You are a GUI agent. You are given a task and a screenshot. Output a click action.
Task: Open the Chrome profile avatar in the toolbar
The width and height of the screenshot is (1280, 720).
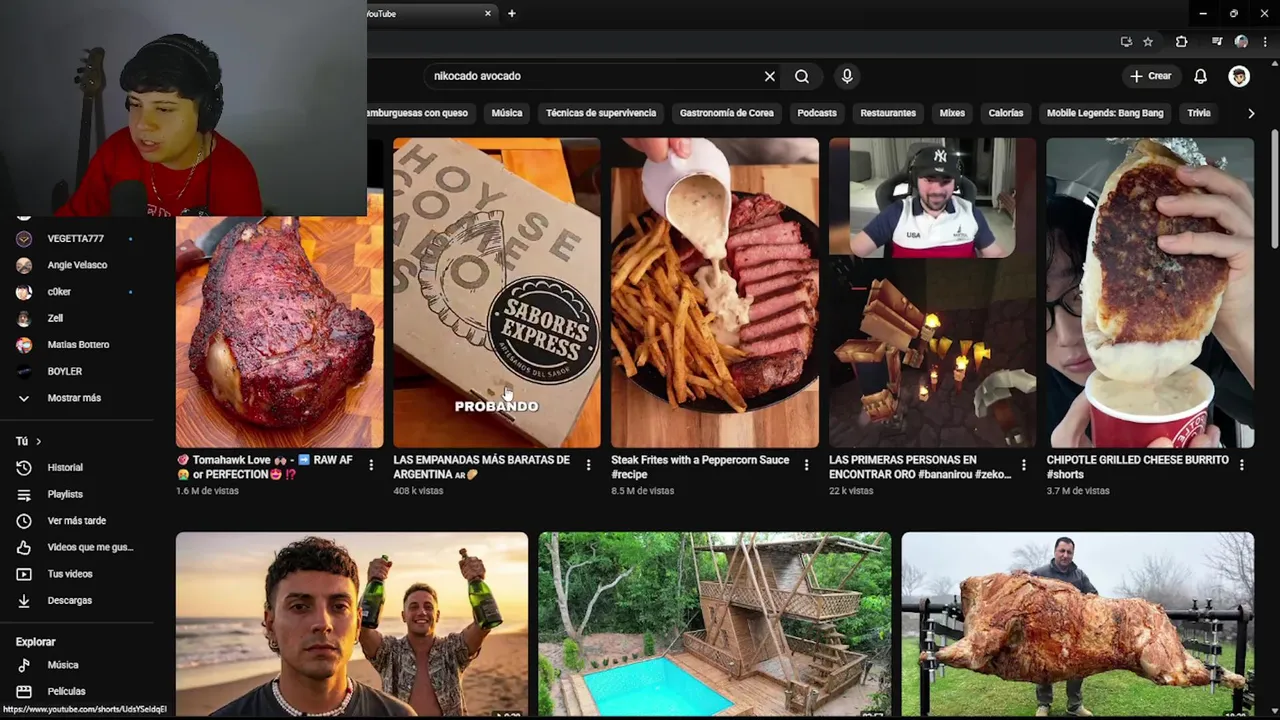1241,42
